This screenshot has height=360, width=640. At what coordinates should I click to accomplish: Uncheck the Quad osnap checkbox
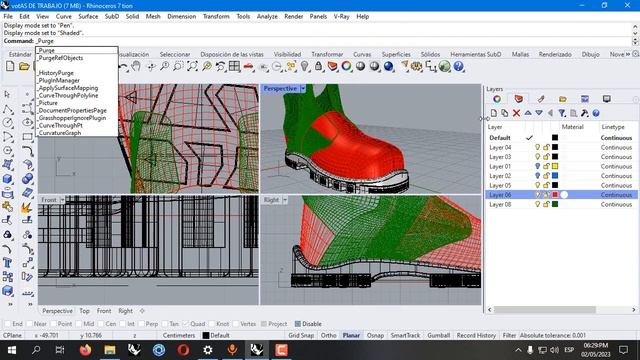(x=185, y=324)
